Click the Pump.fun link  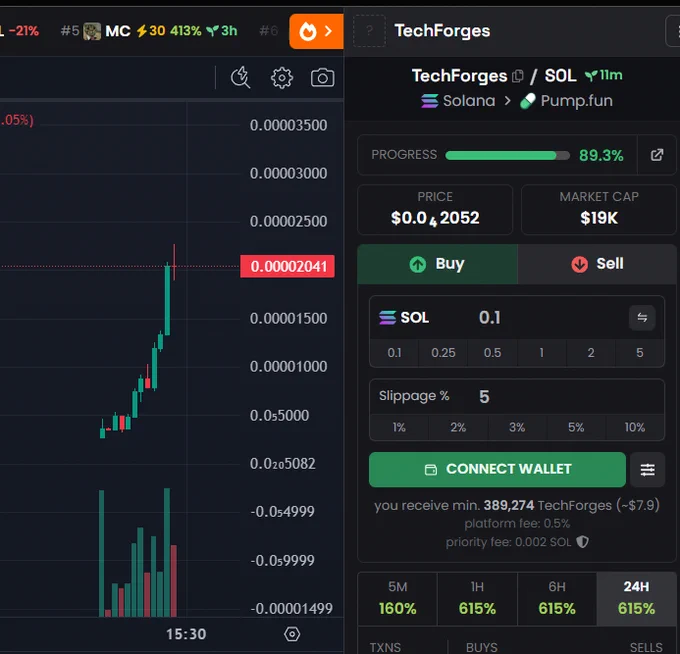tap(566, 101)
